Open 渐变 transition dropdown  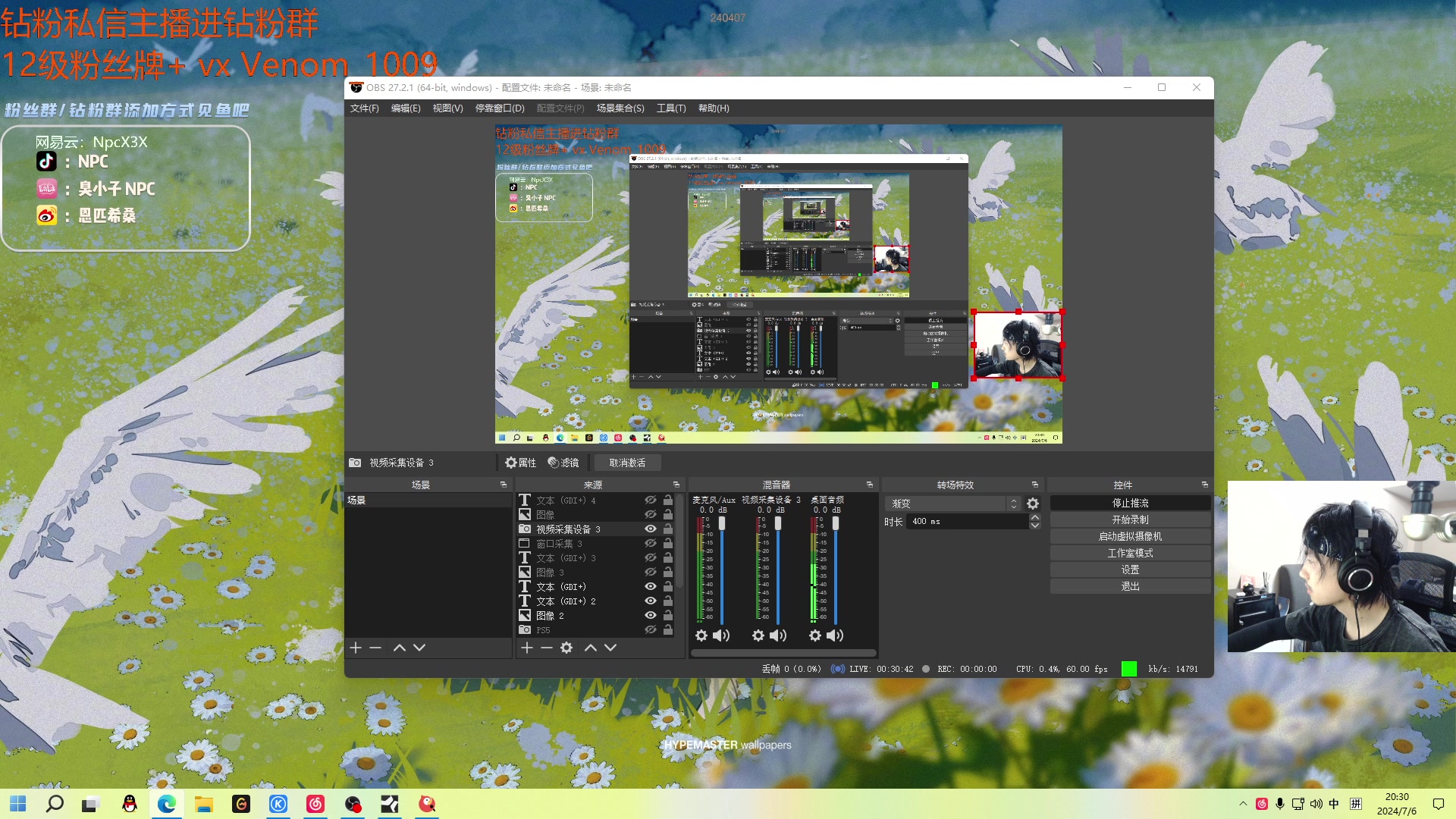[953, 504]
